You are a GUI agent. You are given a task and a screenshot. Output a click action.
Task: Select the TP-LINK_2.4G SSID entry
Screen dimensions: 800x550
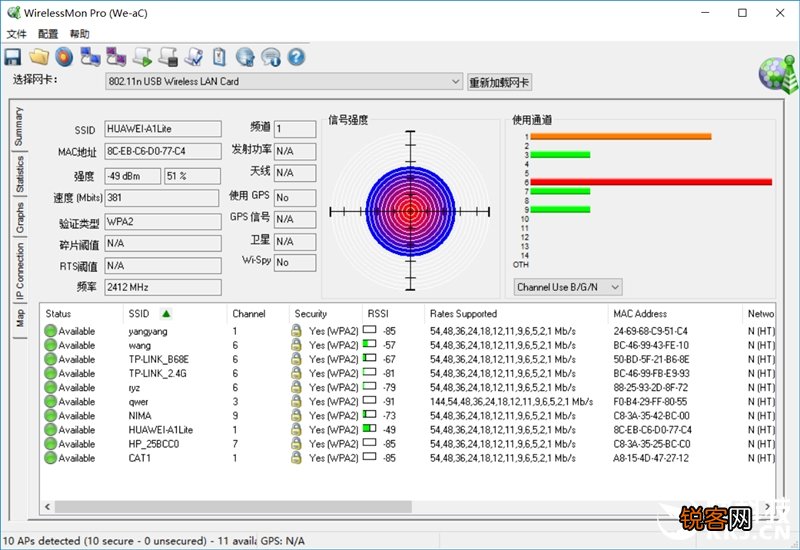tap(158, 373)
